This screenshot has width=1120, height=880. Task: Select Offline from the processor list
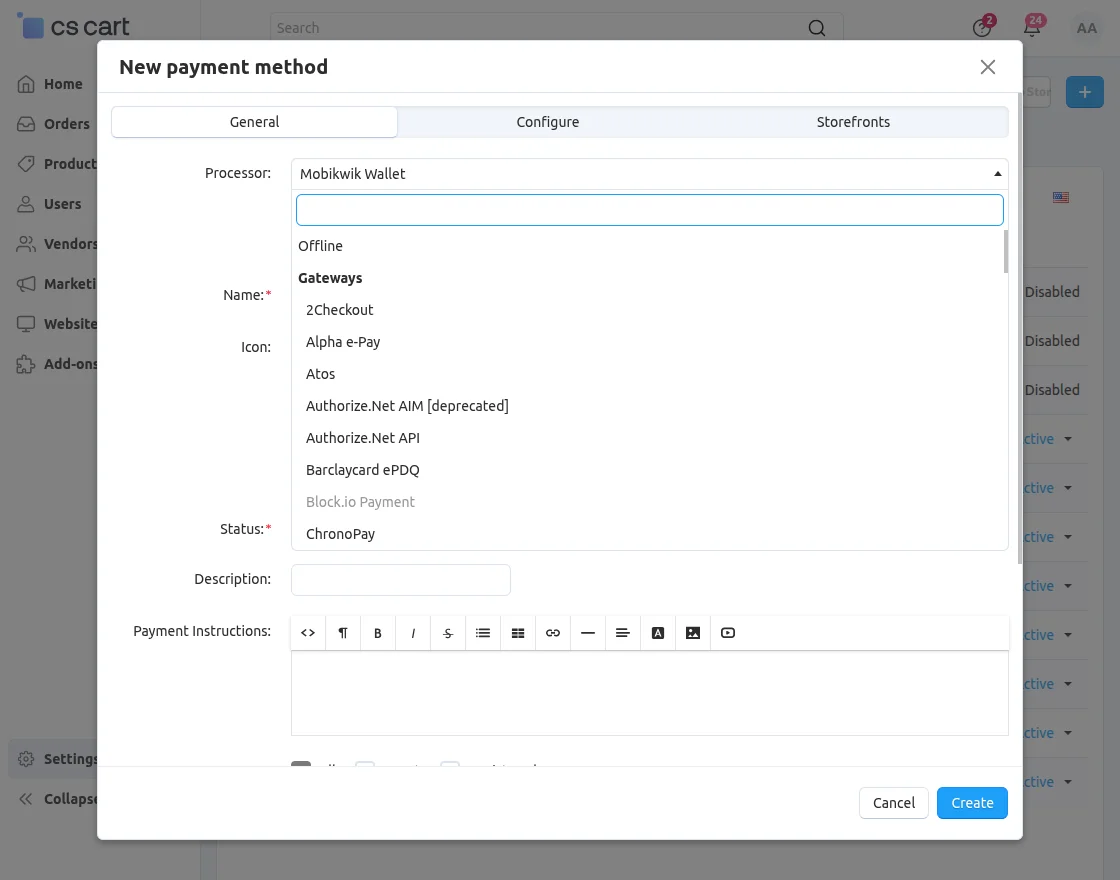[649, 246]
